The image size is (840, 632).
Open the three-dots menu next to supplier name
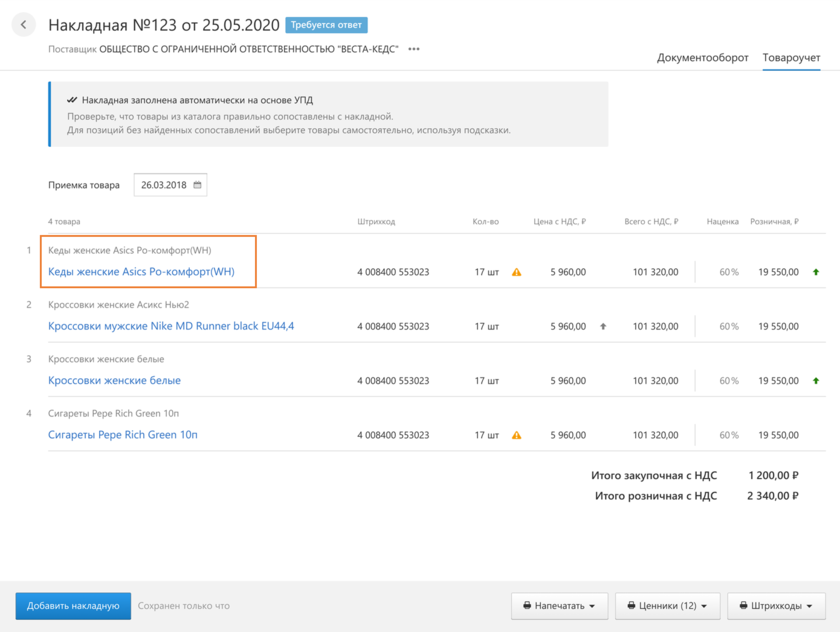tap(414, 49)
